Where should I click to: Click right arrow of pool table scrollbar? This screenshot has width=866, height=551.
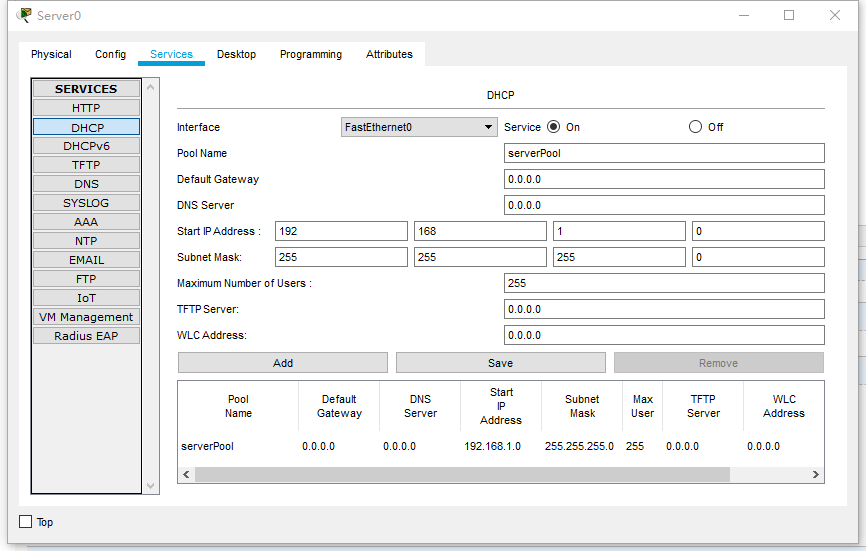(x=816, y=474)
